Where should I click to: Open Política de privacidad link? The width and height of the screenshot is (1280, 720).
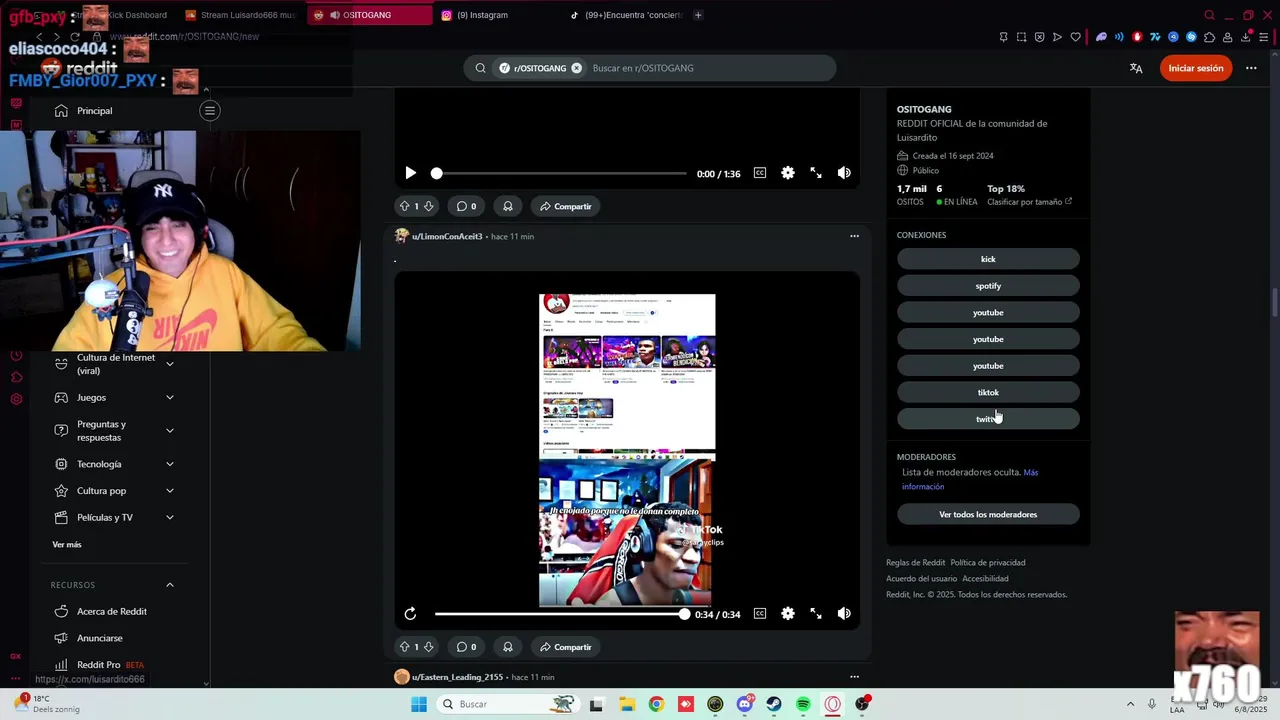pyautogui.click(x=988, y=563)
